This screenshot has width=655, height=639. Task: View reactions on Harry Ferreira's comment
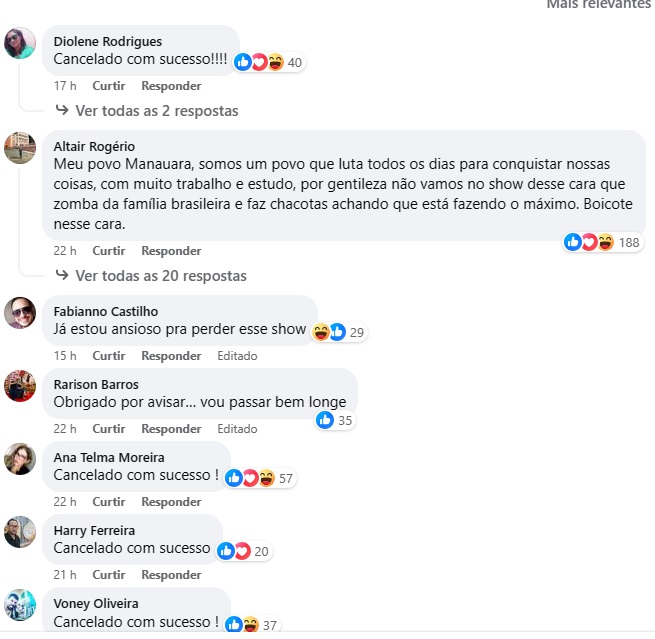click(244, 551)
